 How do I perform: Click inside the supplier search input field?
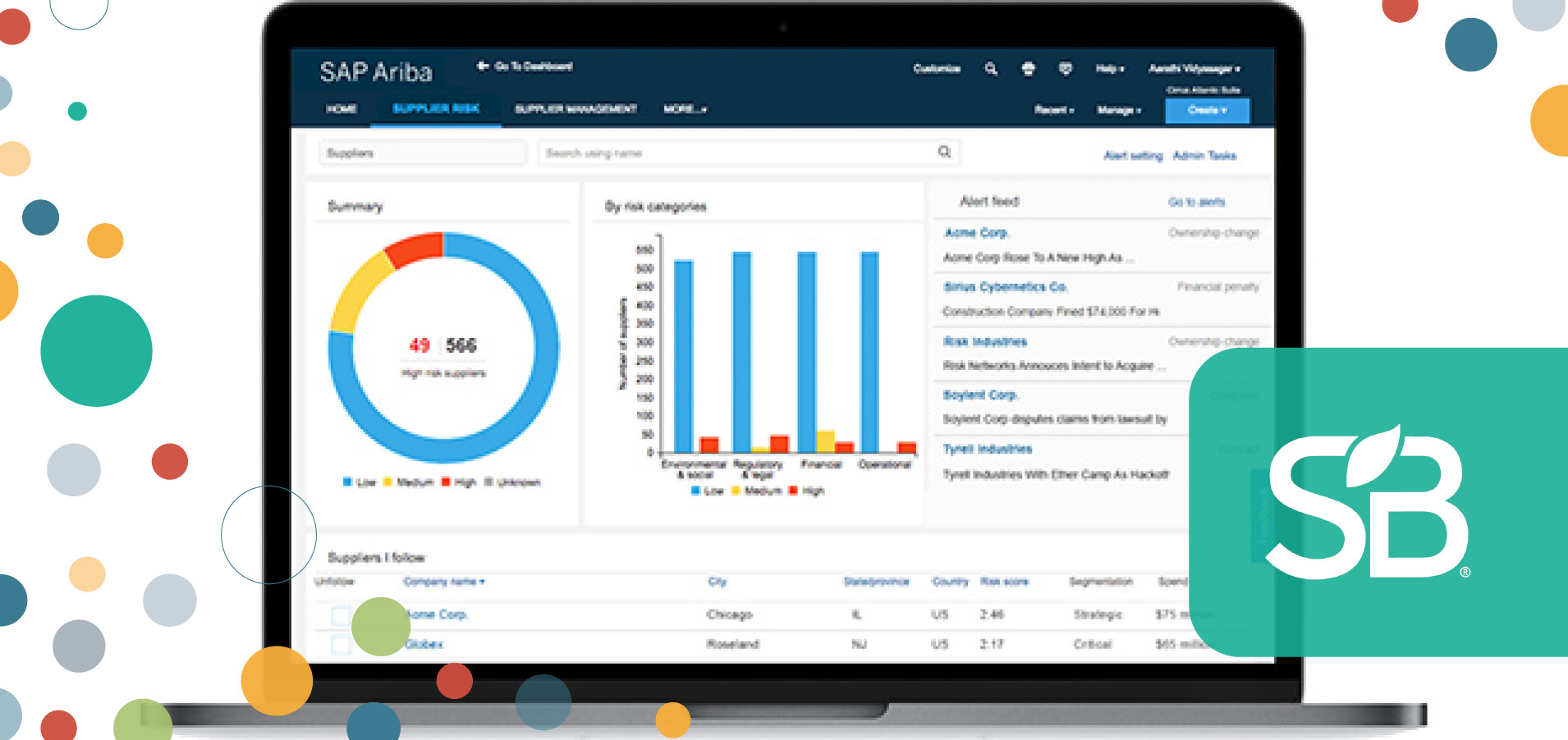point(739,152)
